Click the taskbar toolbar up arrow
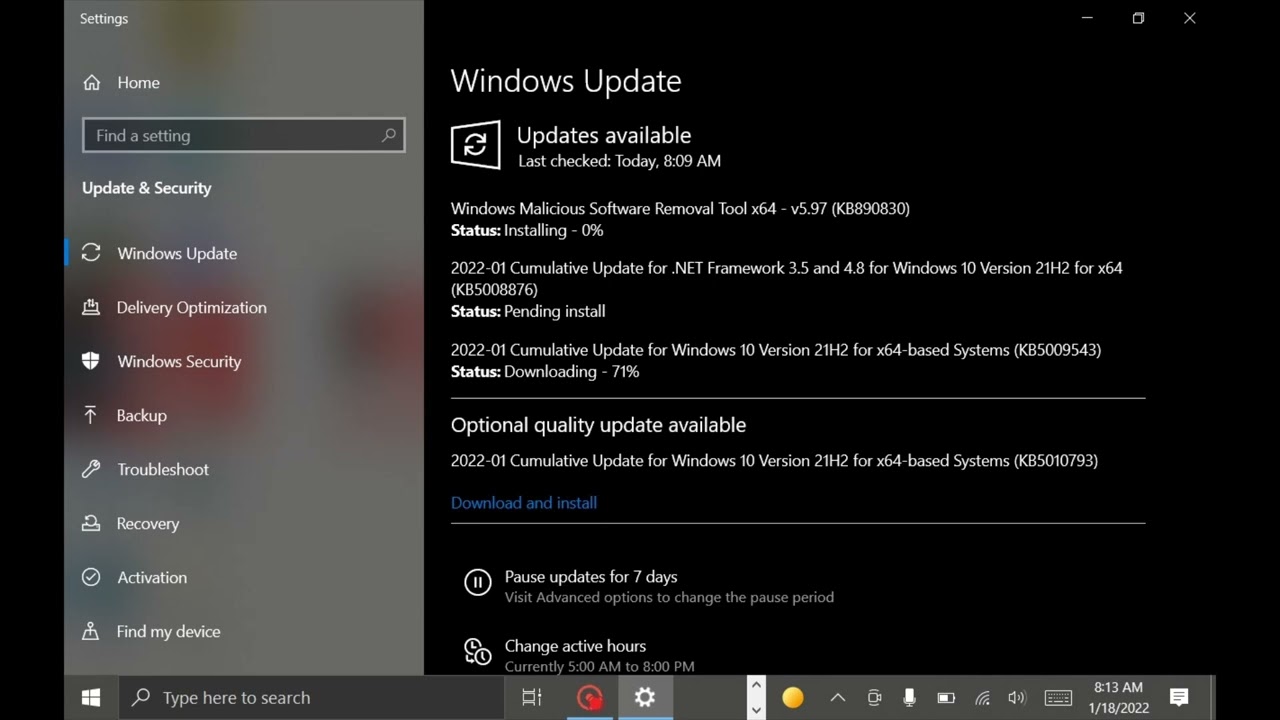The height and width of the screenshot is (720, 1280). (757, 685)
